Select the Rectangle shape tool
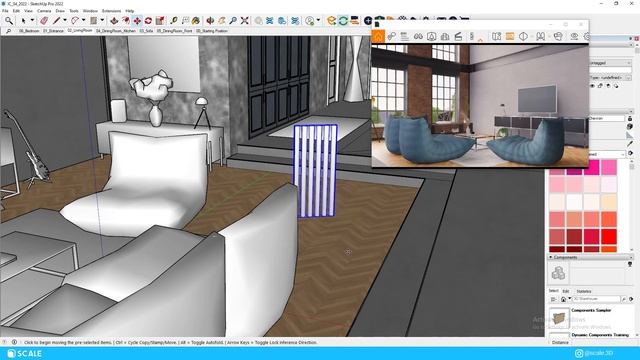This screenshot has height=360, width=640. pyautogui.click(x=93, y=20)
